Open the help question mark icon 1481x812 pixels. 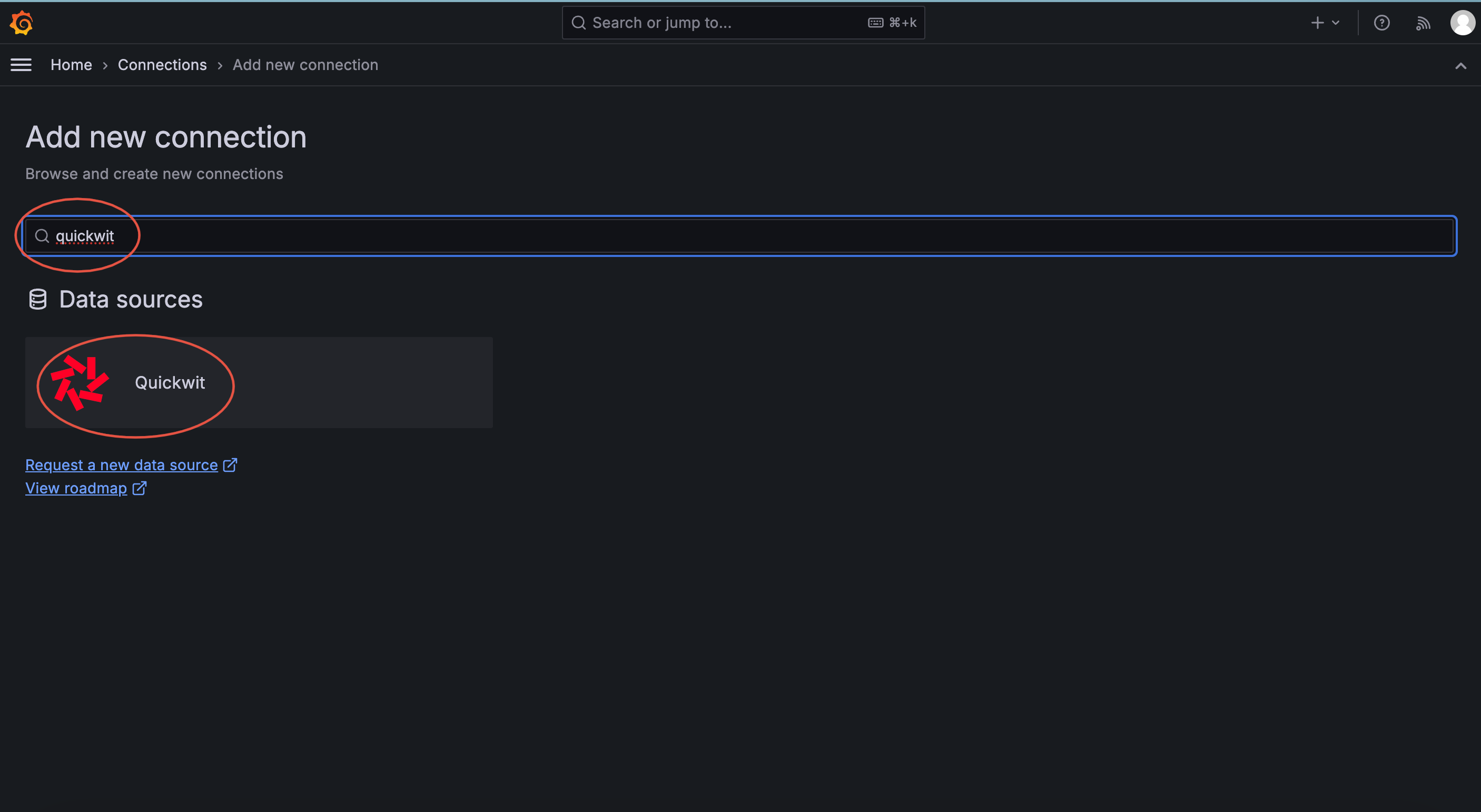tap(1381, 23)
